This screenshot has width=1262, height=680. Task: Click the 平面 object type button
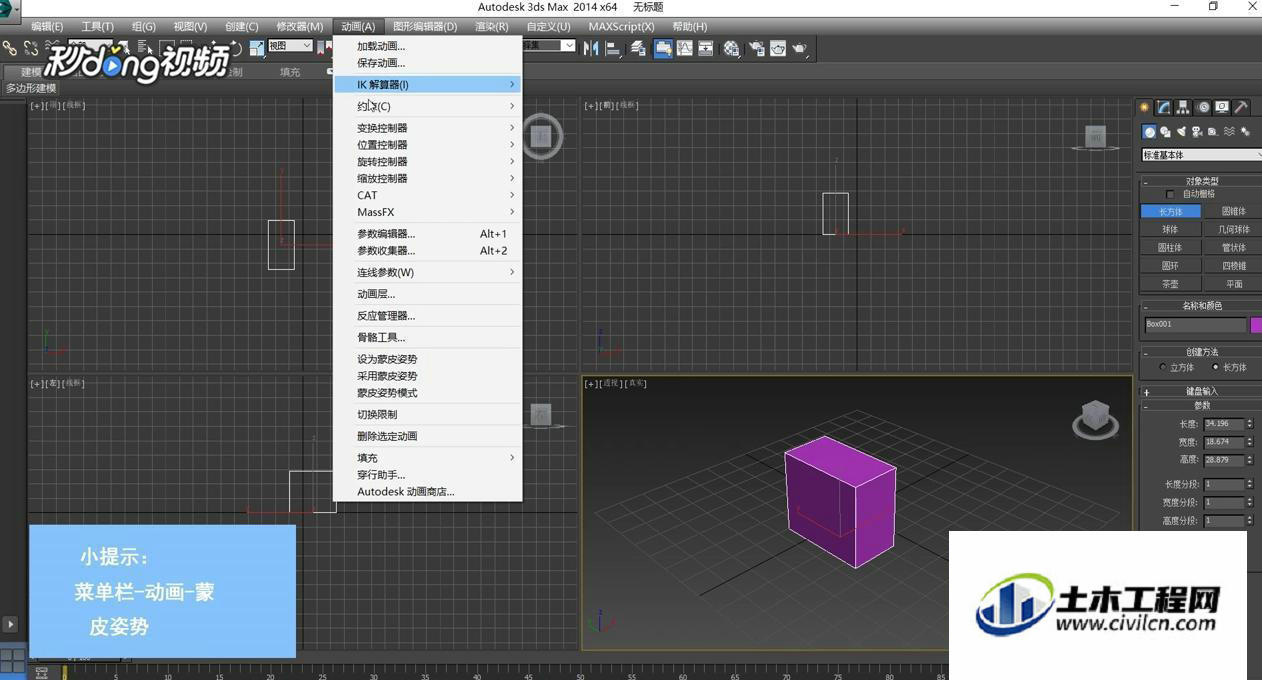click(x=1232, y=284)
